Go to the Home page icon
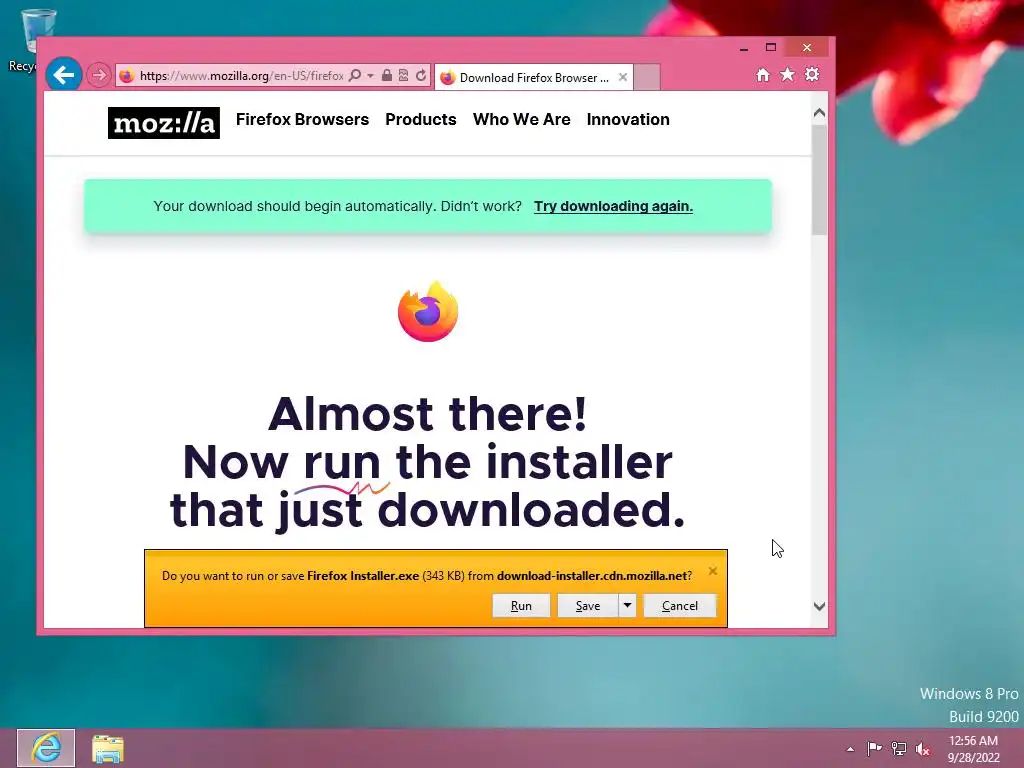 (x=763, y=74)
